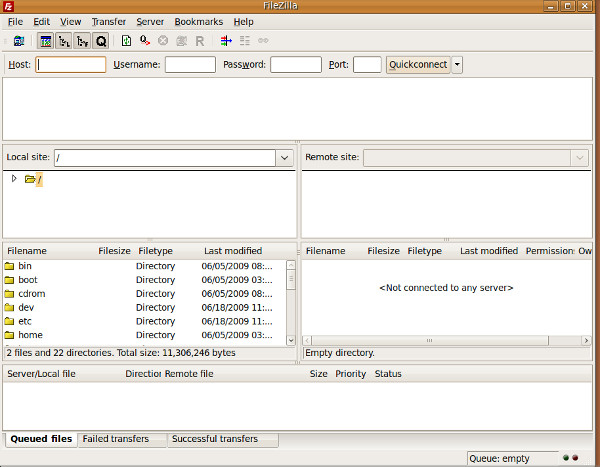The height and width of the screenshot is (467, 600).
Task: Focus the Username input field
Action: [x=190, y=65]
